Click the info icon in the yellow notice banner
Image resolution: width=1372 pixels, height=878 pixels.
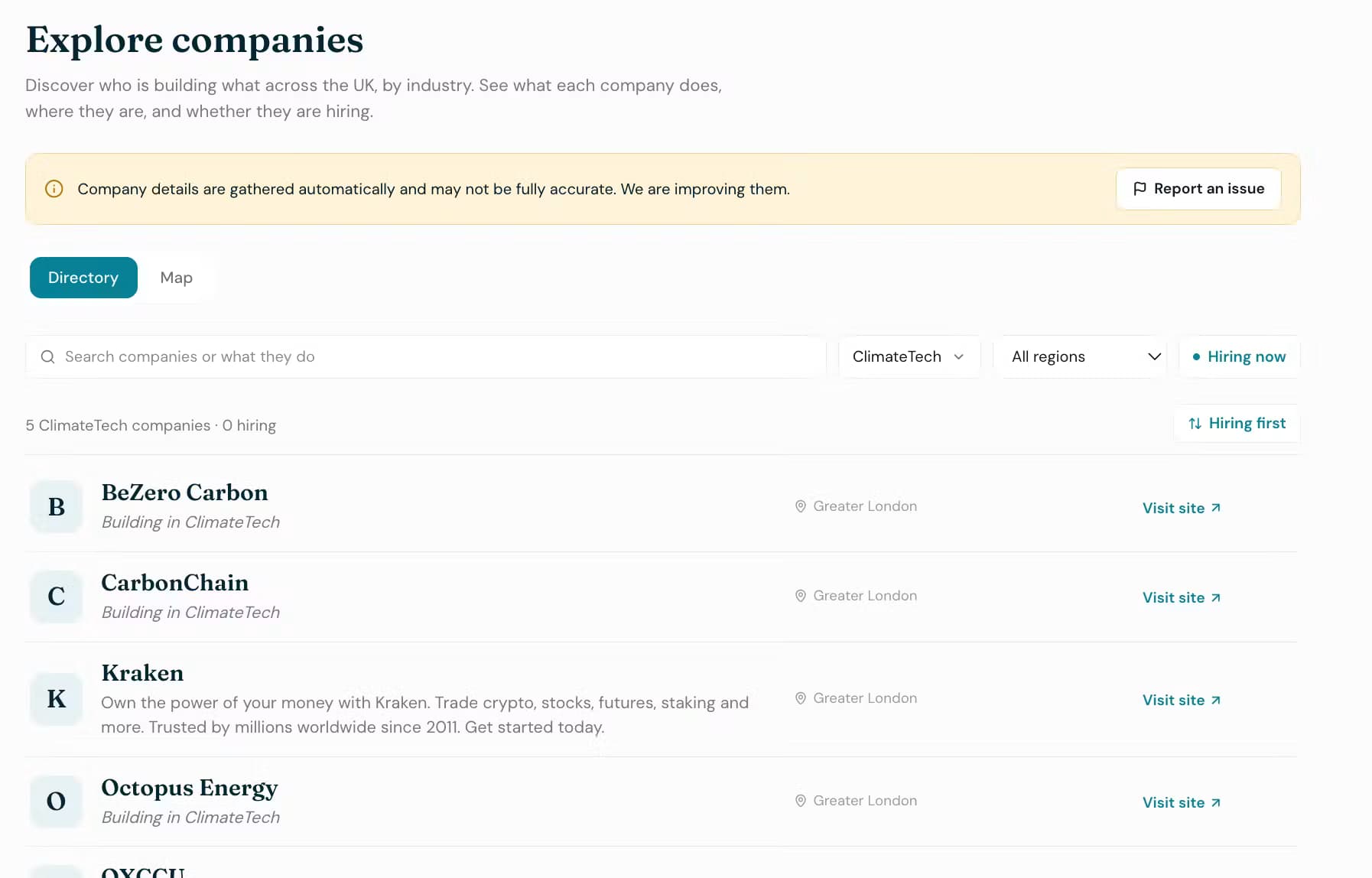tap(54, 189)
